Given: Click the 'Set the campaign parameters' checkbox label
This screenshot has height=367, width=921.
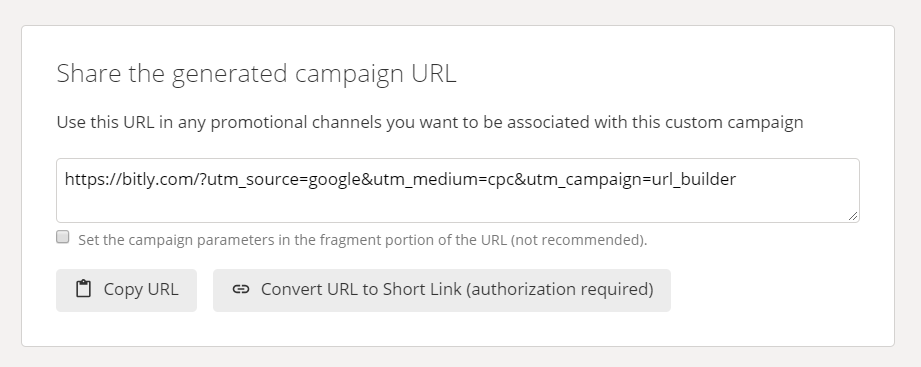Looking at the screenshot, I should tap(362, 240).
